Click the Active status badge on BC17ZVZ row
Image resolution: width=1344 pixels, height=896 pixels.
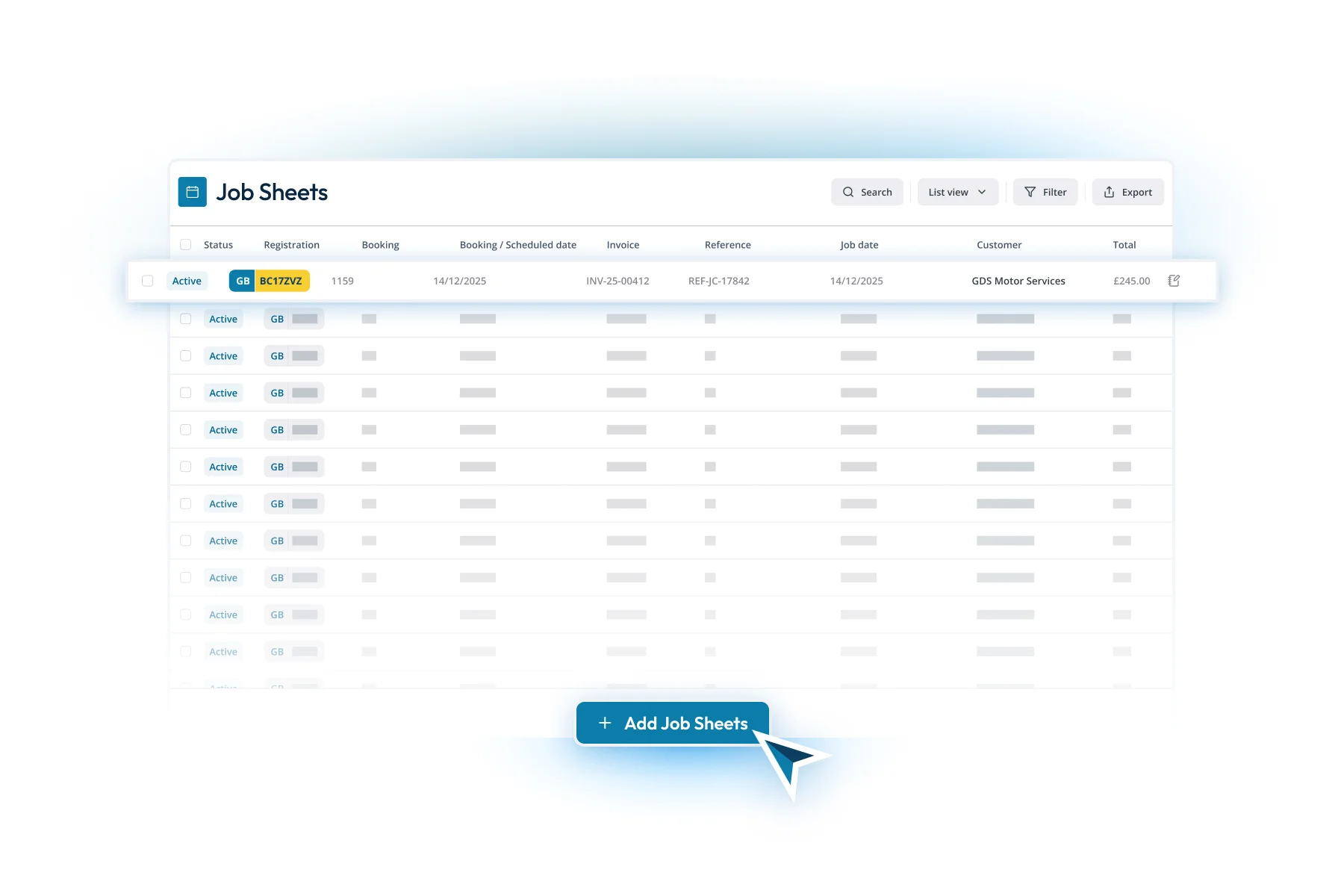click(187, 281)
